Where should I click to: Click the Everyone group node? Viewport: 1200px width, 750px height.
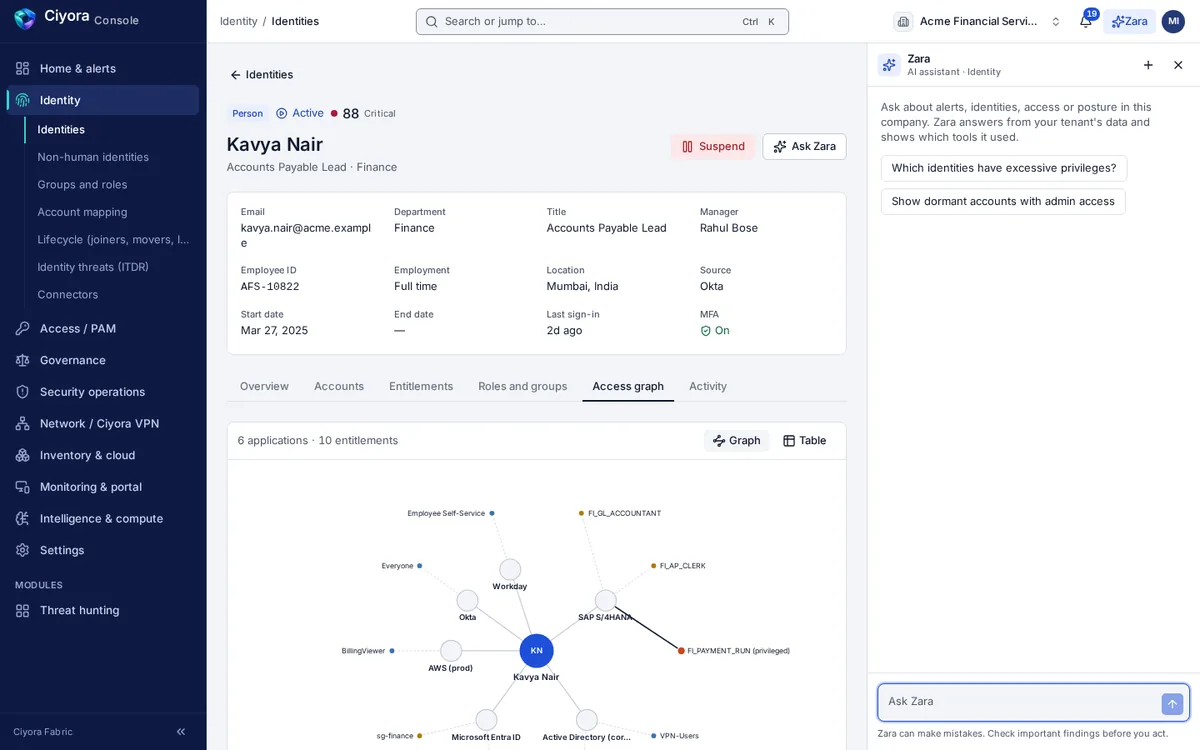(419, 566)
